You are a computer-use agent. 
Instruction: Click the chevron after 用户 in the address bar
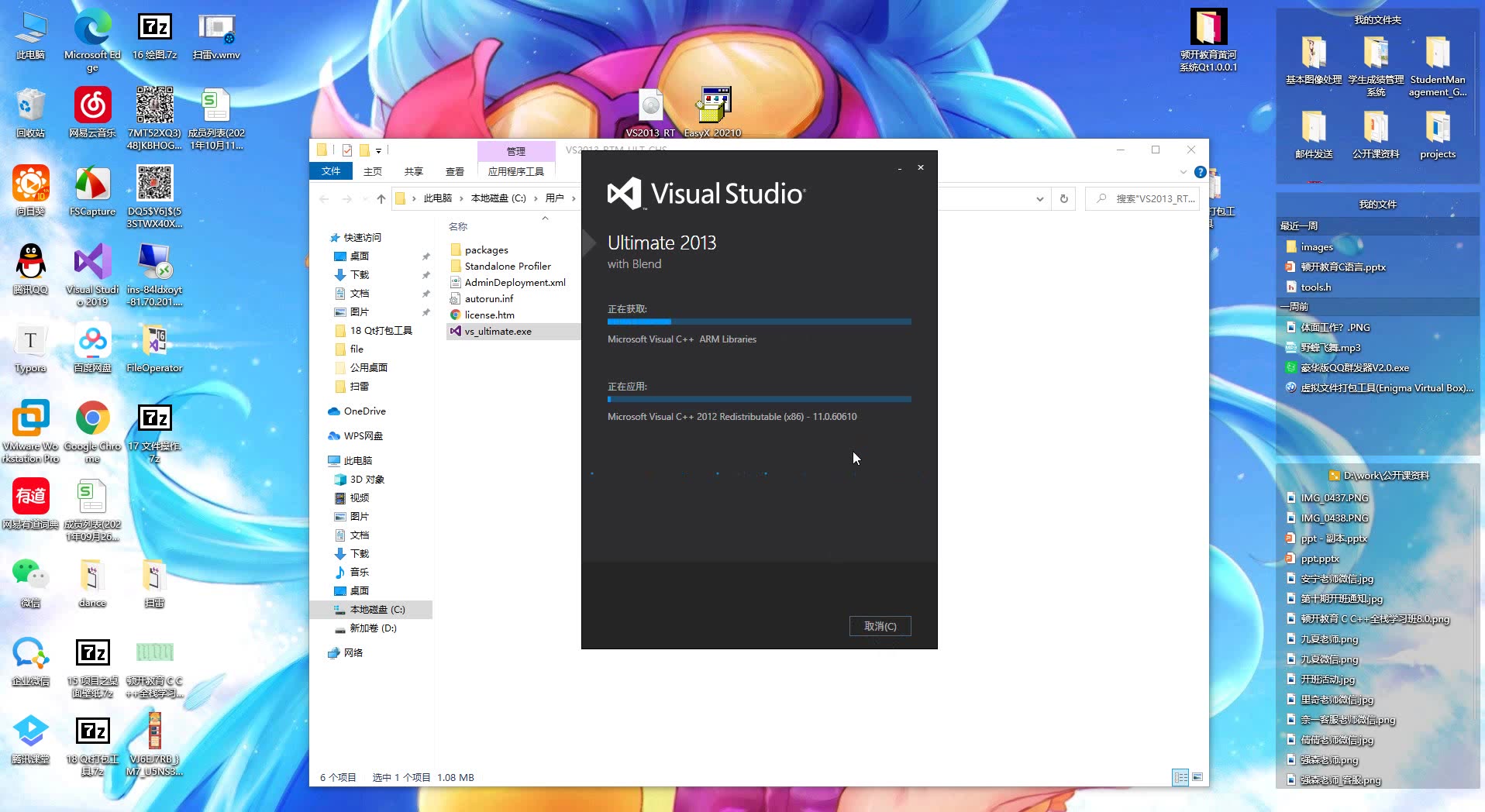point(574,198)
